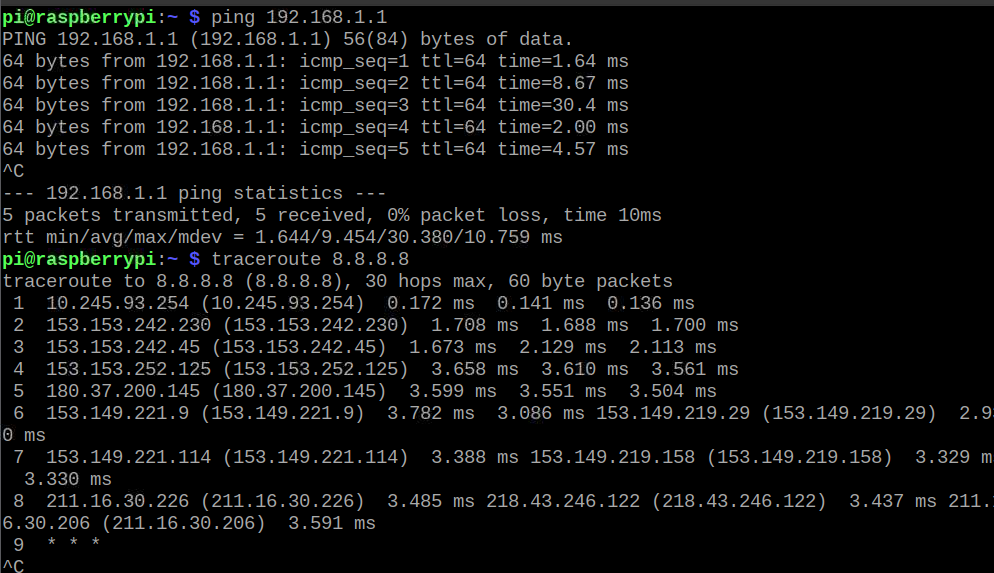The height and width of the screenshot is (573, 994).
Task: Click the 'traceroute 8.8.8.8' command text
Action: [310, 259]
